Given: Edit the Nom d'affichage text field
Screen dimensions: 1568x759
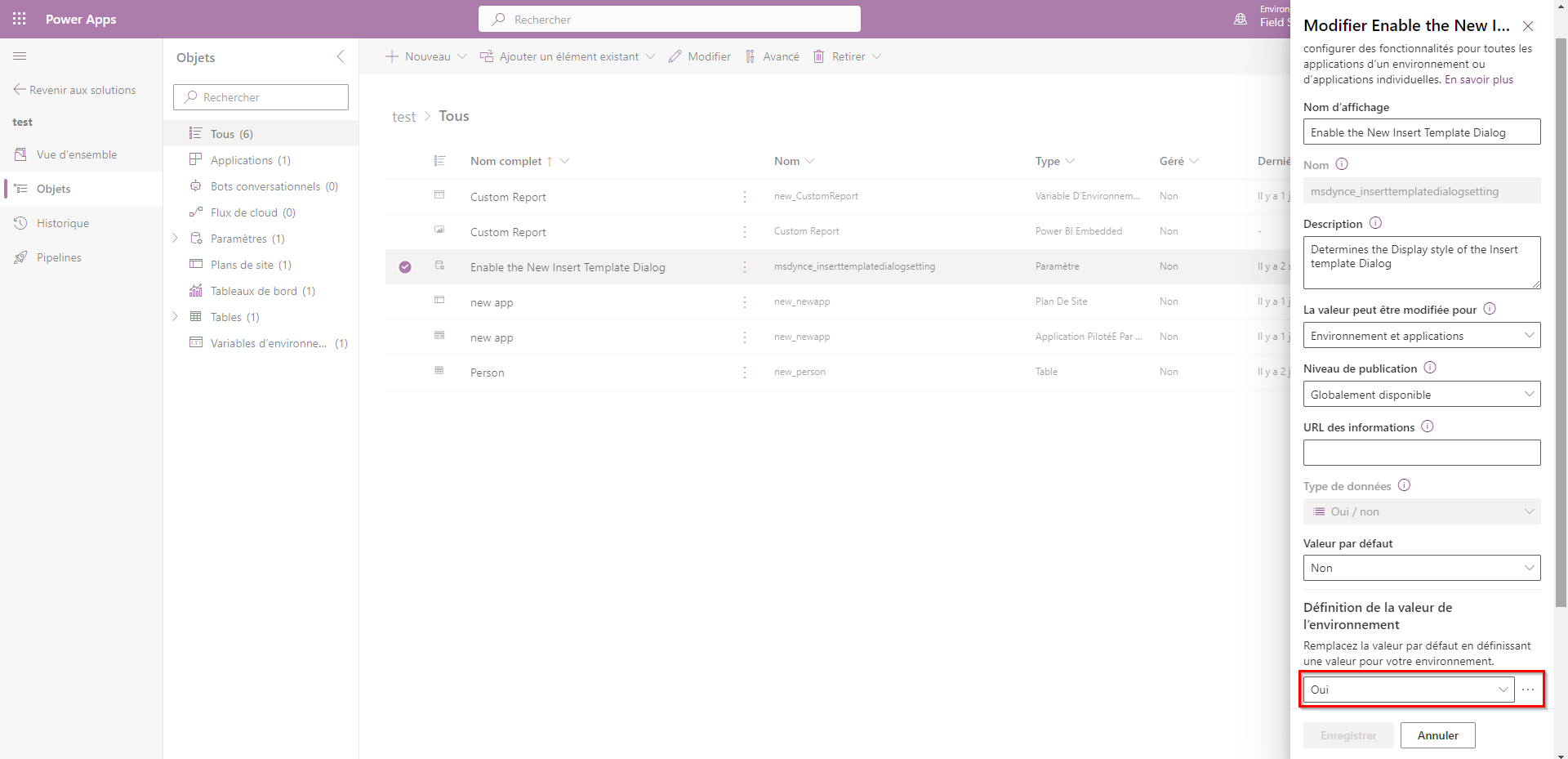Looking at the screenshot, I should pos(1422,132).
